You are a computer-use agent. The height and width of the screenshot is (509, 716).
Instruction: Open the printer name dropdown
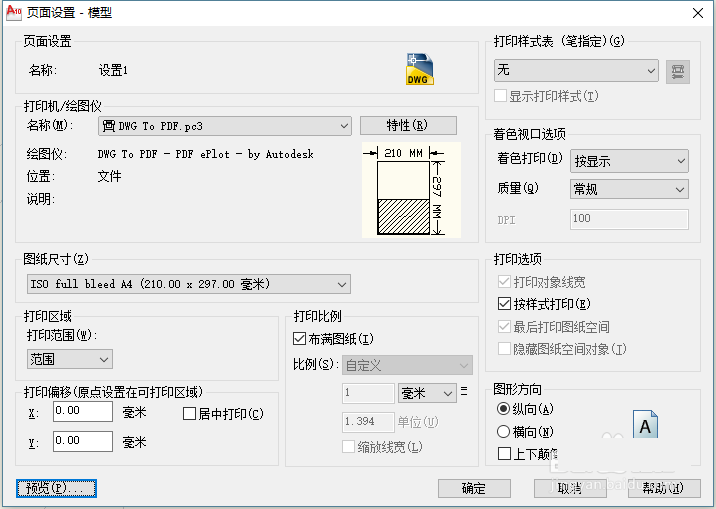(225, 126)
